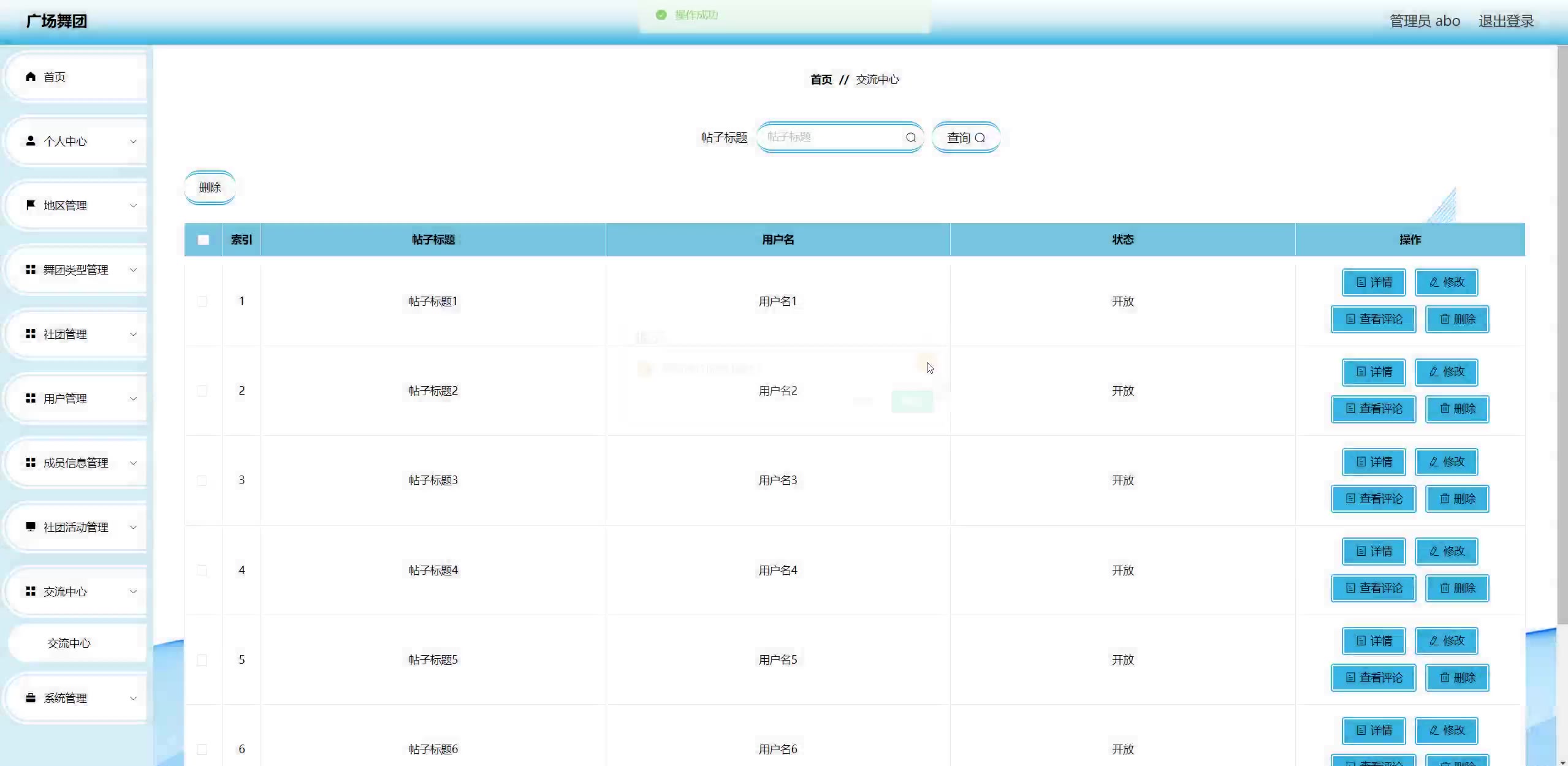
Task: Click the magnifier icon inside 帖子标题 search box
Action: 911,137
